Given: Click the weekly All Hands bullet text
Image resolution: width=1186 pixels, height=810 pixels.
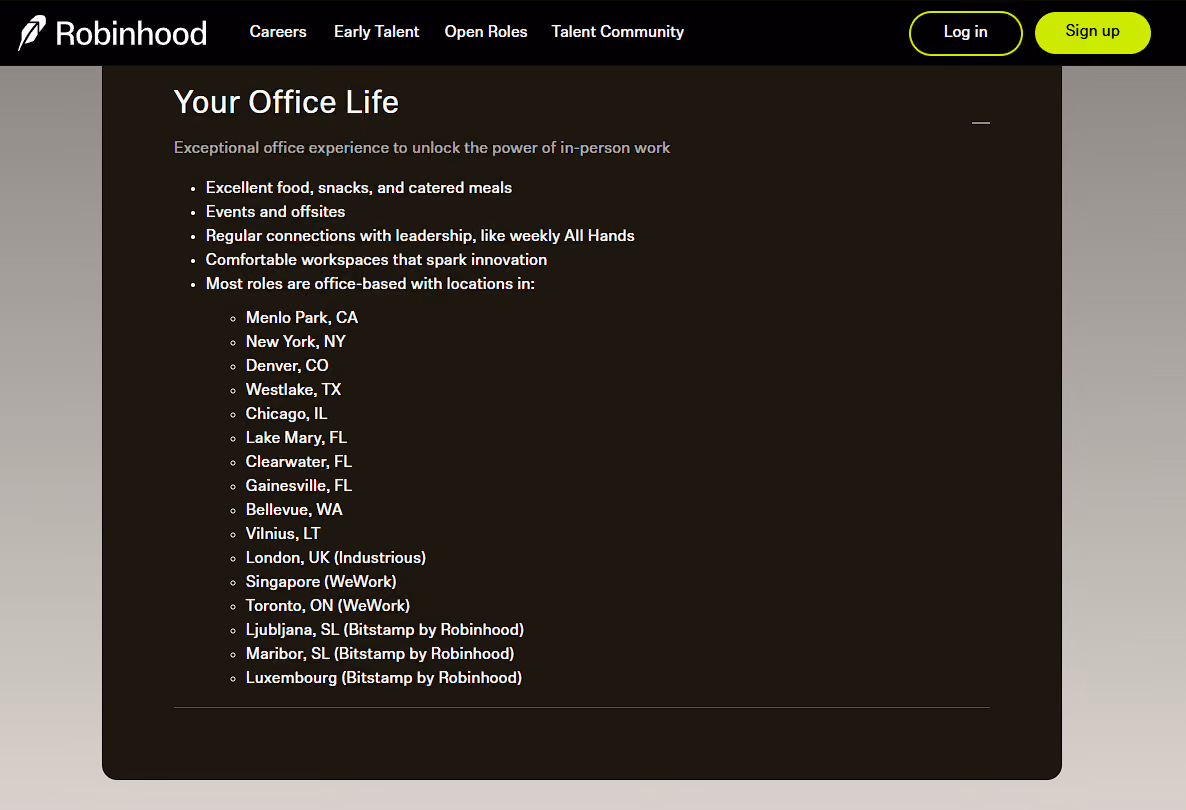Looking at the screenshot, I should [x=420, y=236].
